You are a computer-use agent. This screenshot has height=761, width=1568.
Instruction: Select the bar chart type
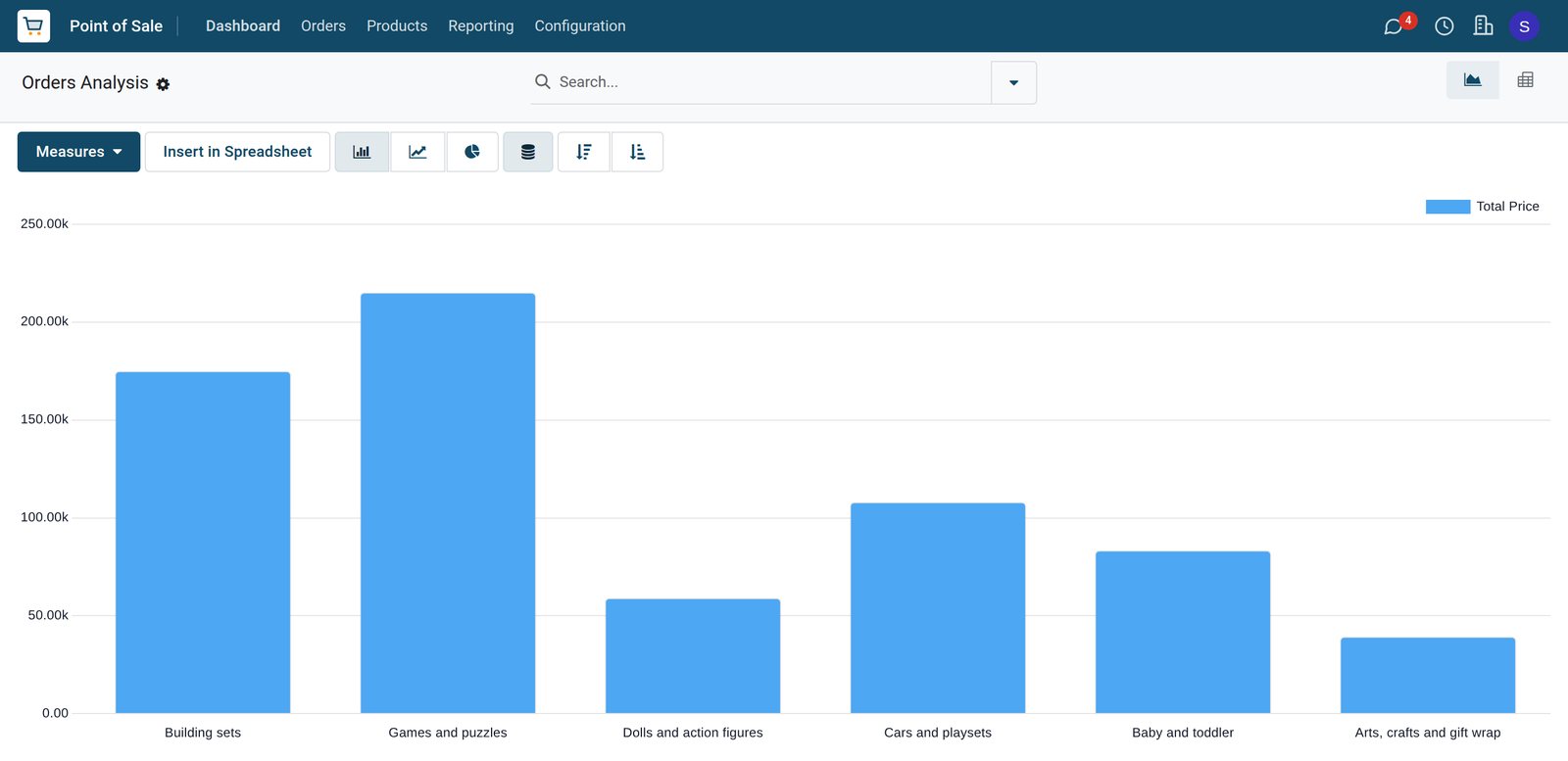[362, 152]
